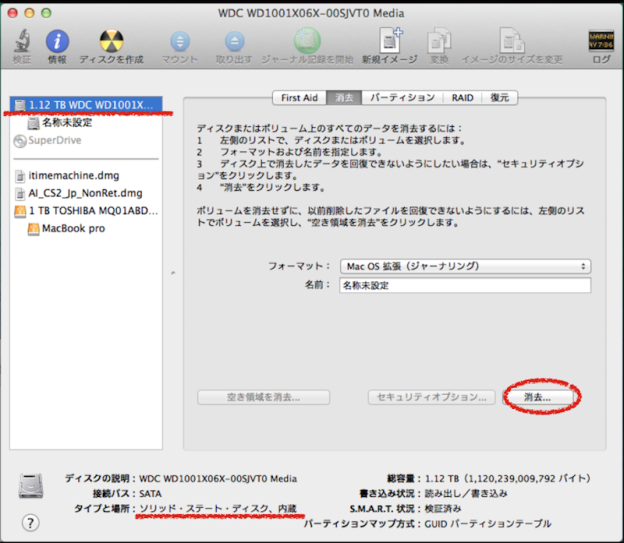624x543 pixels.
Task: Click the Verify (検証) microscope icon
Action: pos(21,41)
